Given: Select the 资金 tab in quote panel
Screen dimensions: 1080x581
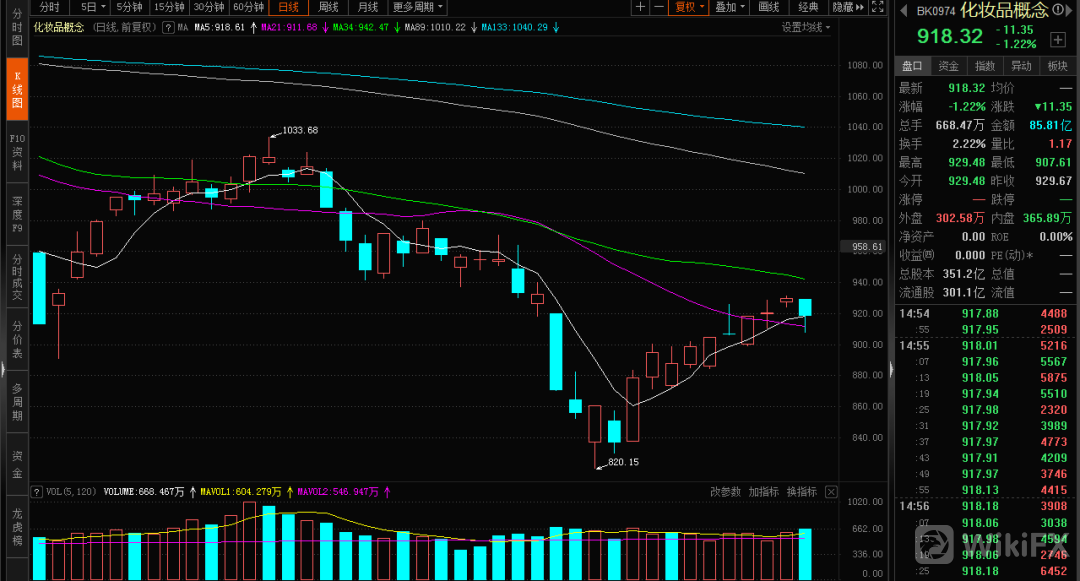Looking at the screenshot, I should (x=948, y=66).
